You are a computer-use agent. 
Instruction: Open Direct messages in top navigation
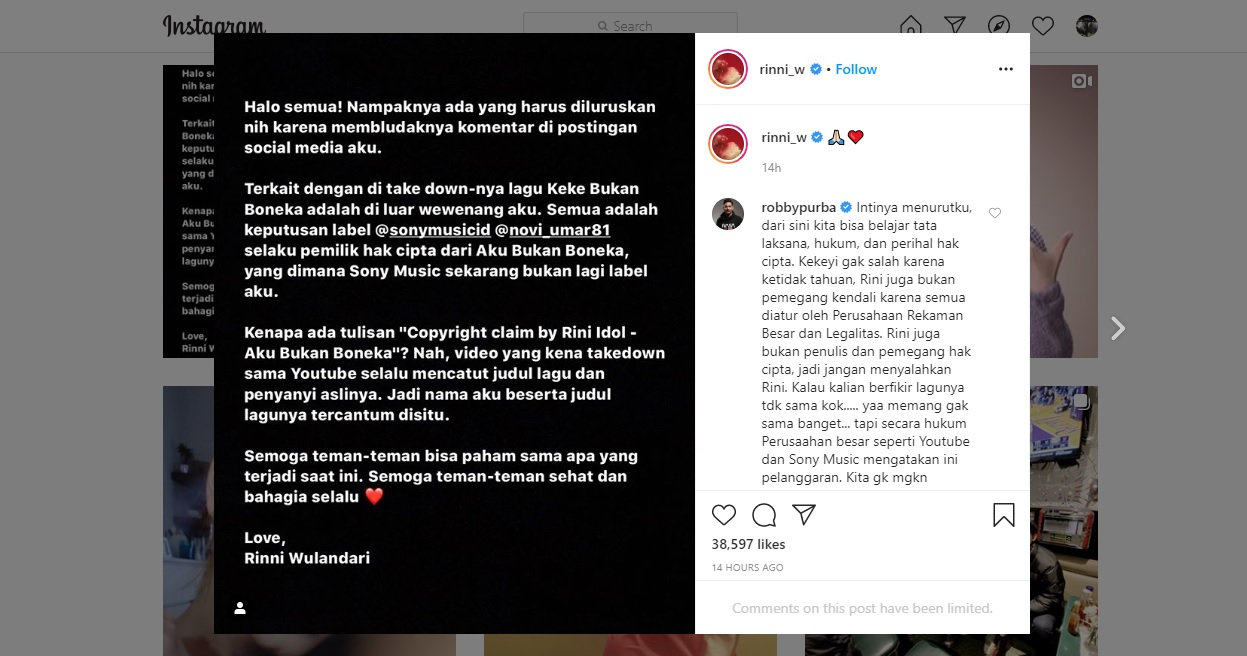tap(955, 26)
